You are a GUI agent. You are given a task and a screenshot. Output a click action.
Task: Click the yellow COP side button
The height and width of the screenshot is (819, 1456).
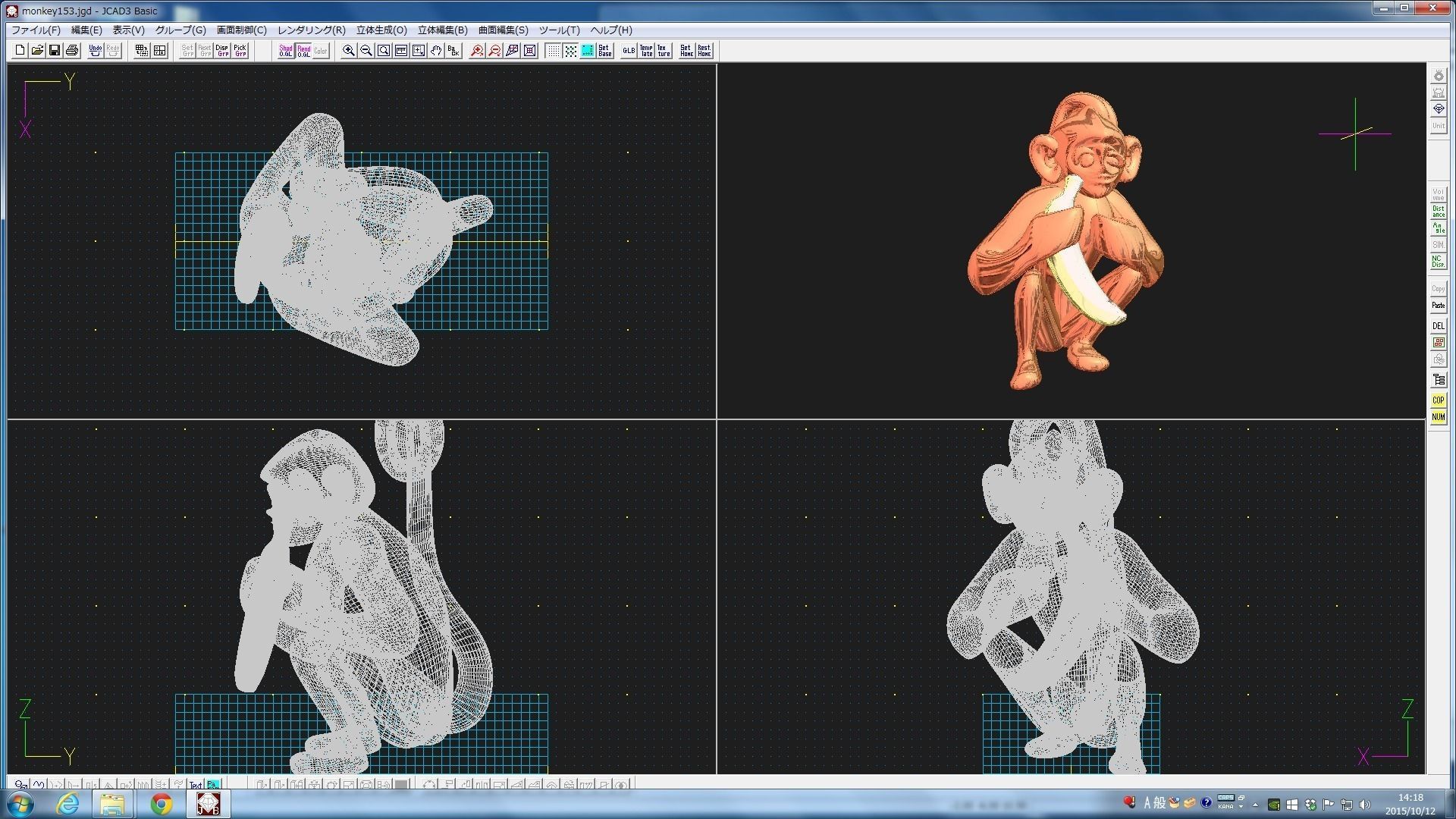pyautogui.click(x=1438, y=400)
